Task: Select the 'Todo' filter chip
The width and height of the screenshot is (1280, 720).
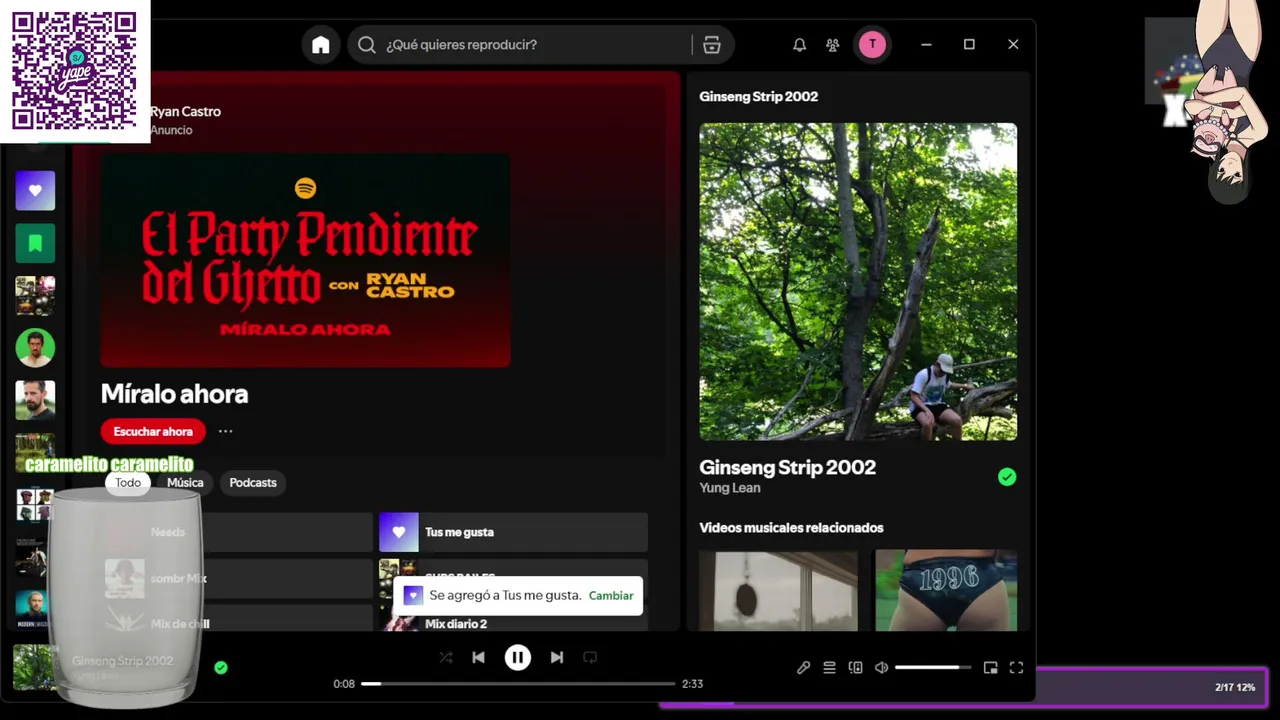Action: (x=128, y=483)
